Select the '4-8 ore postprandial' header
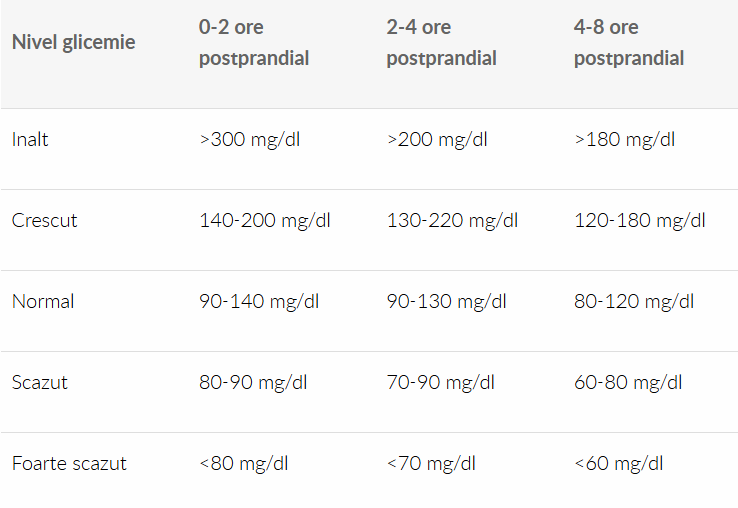This screenshot has width=738, height=508. pos(628,43)
